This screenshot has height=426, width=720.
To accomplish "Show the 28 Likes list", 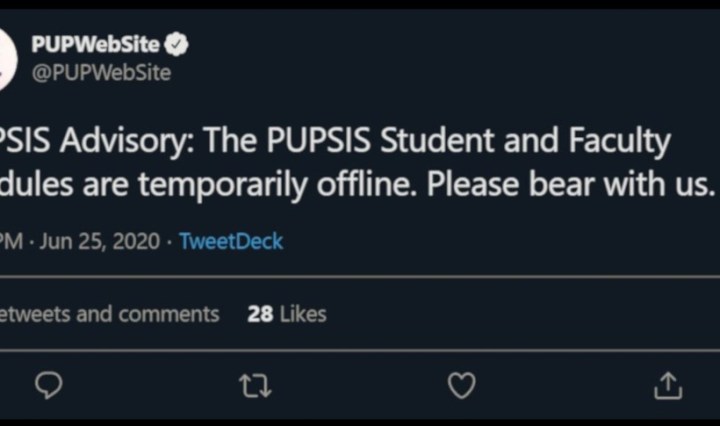I will click(287, 314).
